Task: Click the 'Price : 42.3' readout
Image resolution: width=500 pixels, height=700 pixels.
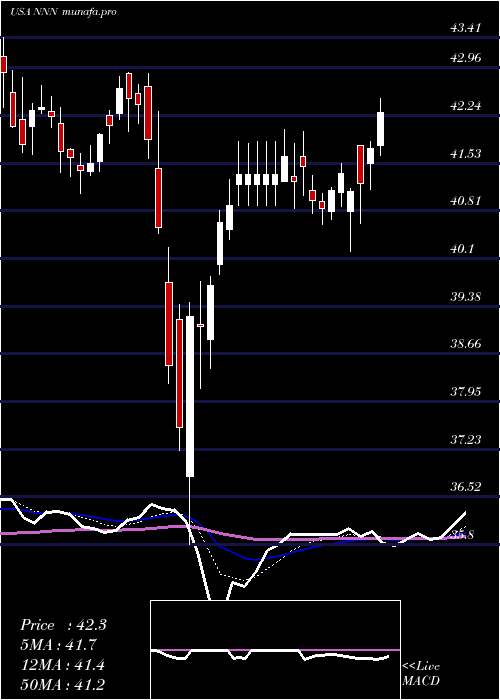Action: coord(63,625)
